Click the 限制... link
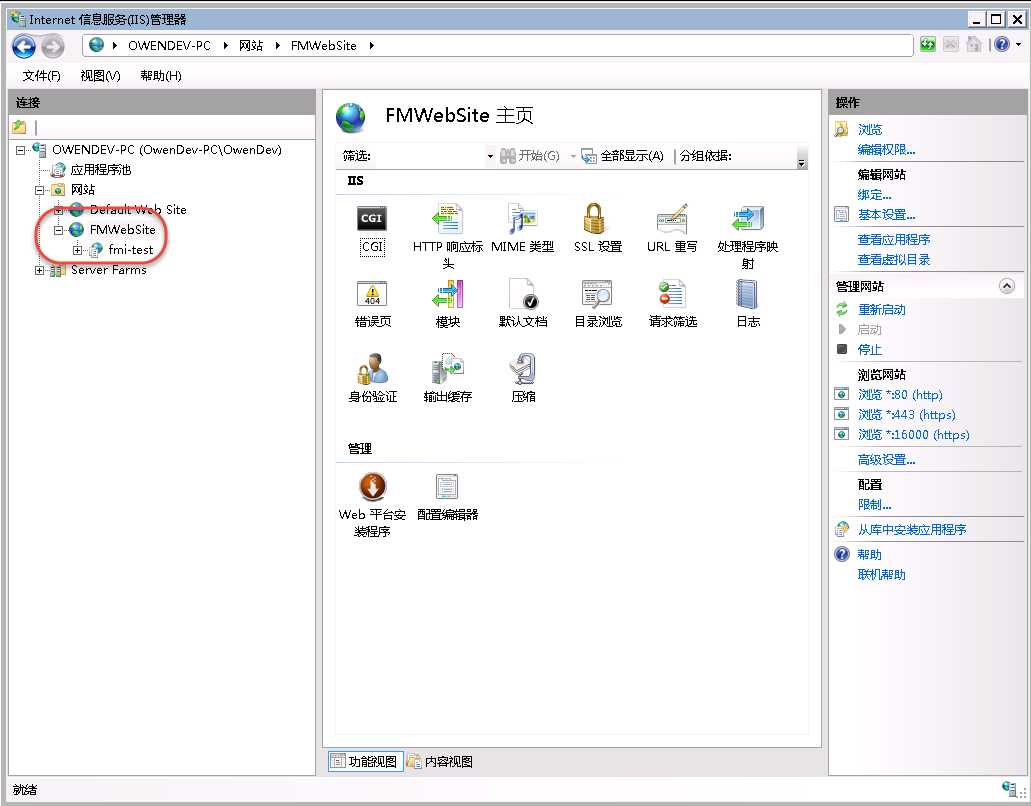 (x=875, y=505)
